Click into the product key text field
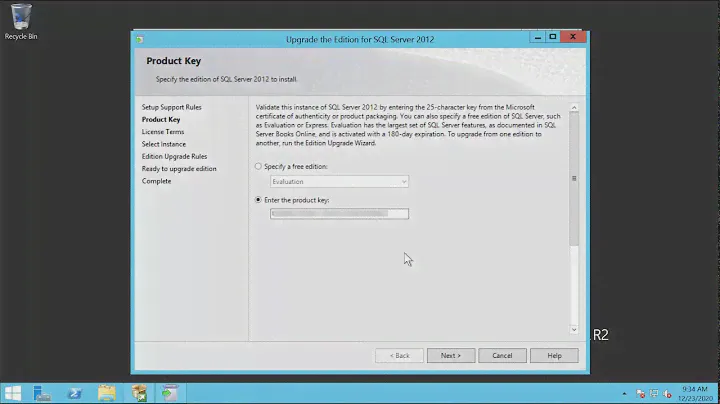720x404 pixels. [x=339, y=214]
